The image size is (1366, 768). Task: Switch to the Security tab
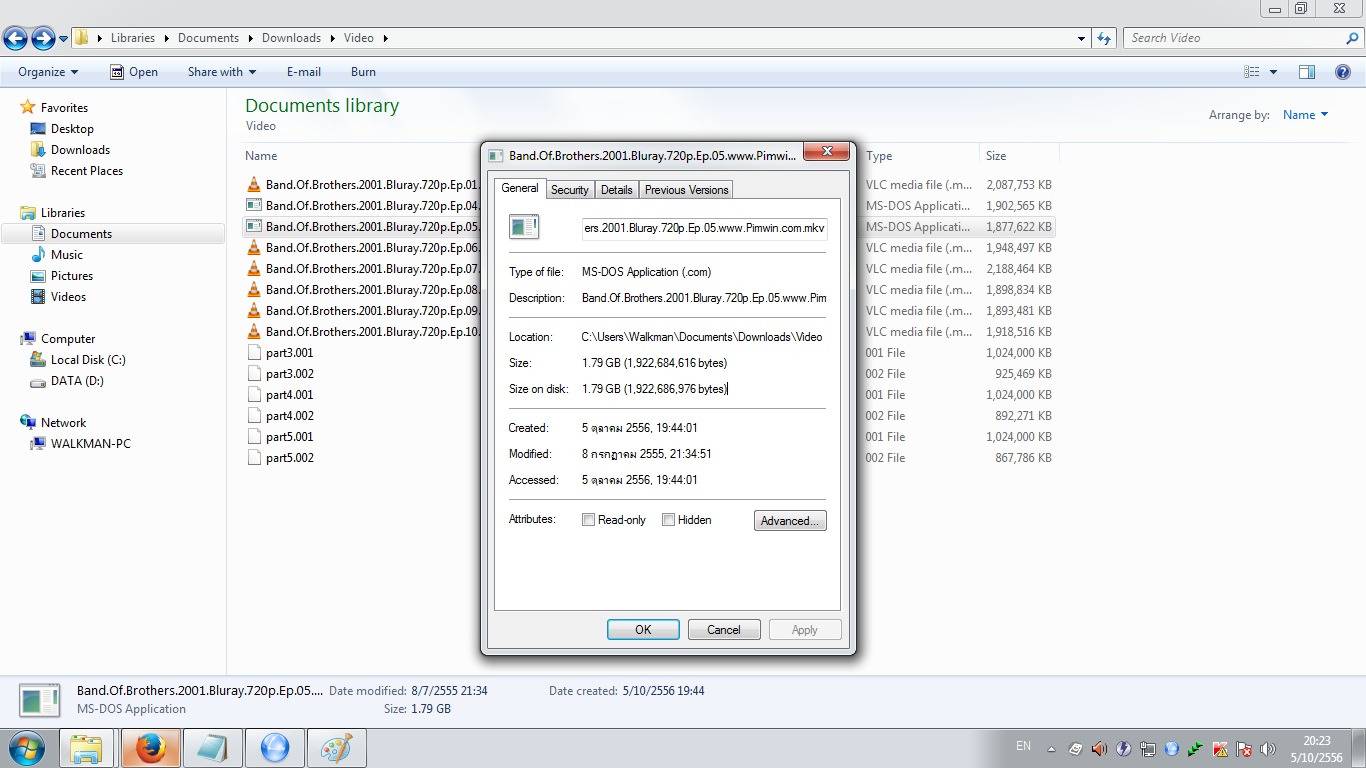tap(570, 190)
